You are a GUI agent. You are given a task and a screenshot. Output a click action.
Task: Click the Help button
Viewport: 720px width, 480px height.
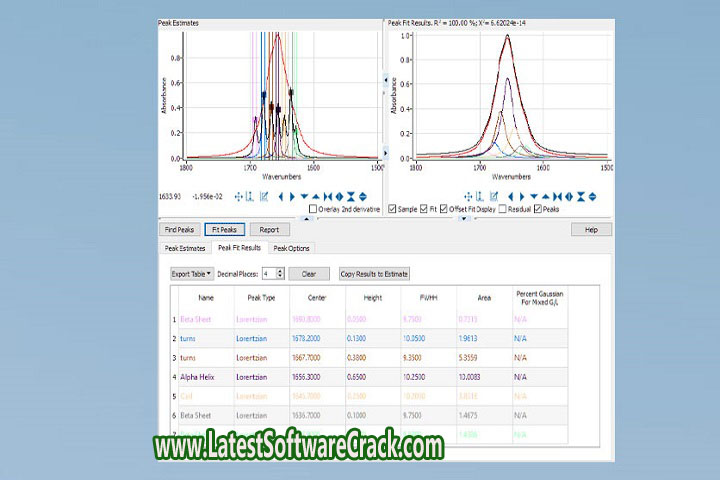(x=591, y=229)
